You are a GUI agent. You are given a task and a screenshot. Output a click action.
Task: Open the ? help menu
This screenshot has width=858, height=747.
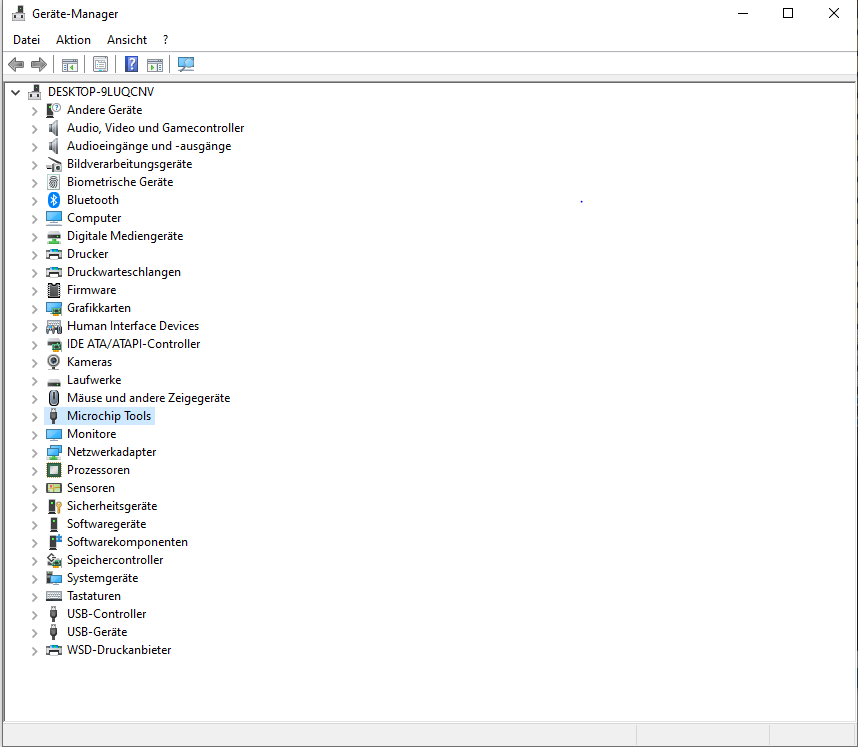click(x=165, y=40)
